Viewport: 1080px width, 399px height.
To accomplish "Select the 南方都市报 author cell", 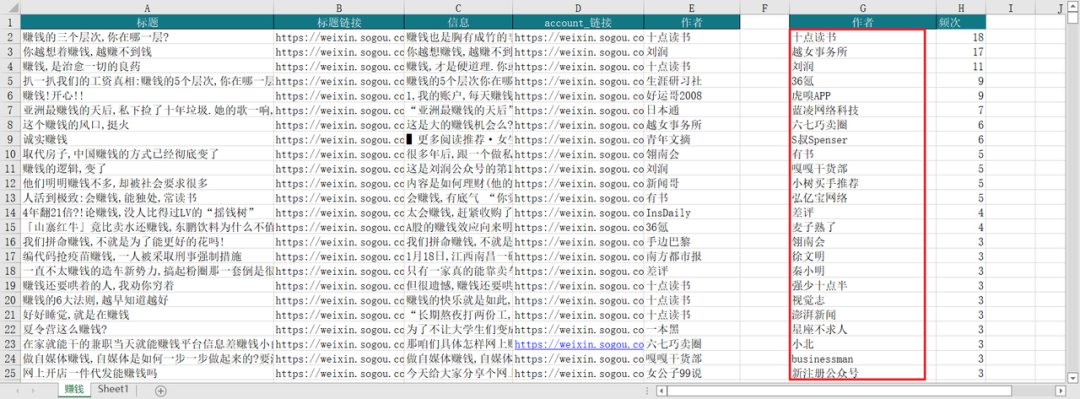I will coord(692,256).
